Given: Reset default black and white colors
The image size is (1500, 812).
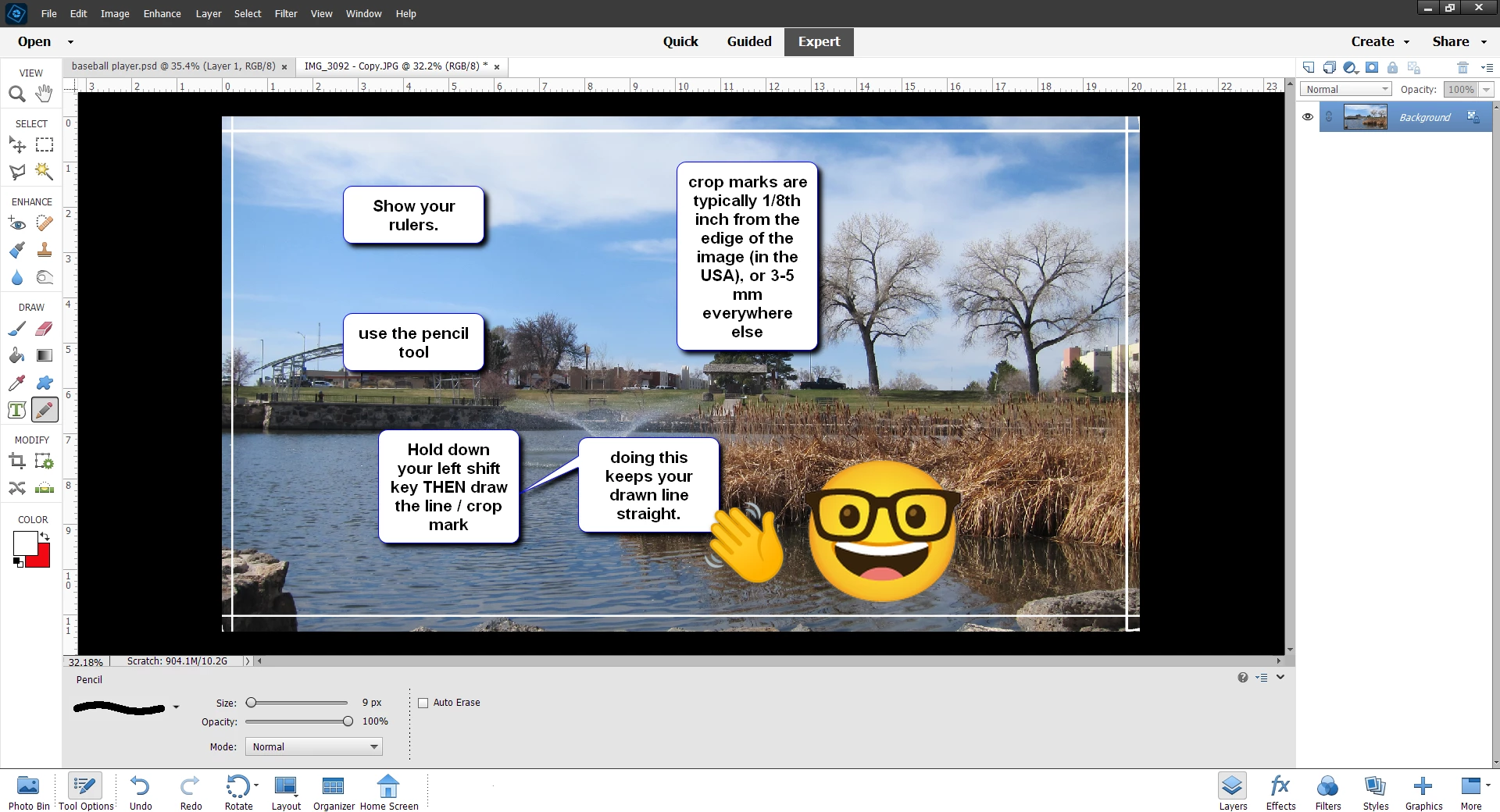Looking at the screenshot, I should tap(18, 562).
